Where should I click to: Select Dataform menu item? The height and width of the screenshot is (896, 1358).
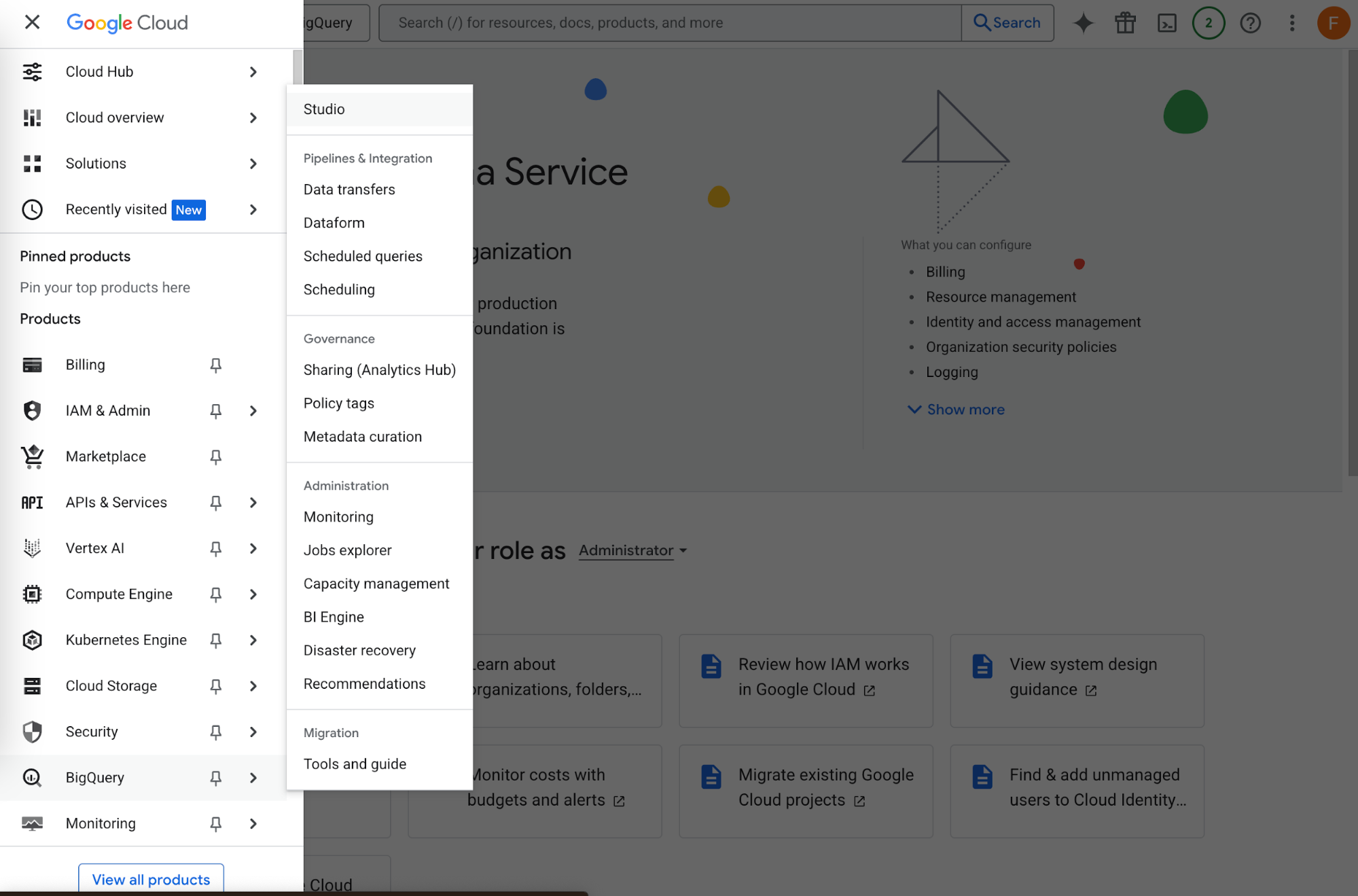pos(379,223)
